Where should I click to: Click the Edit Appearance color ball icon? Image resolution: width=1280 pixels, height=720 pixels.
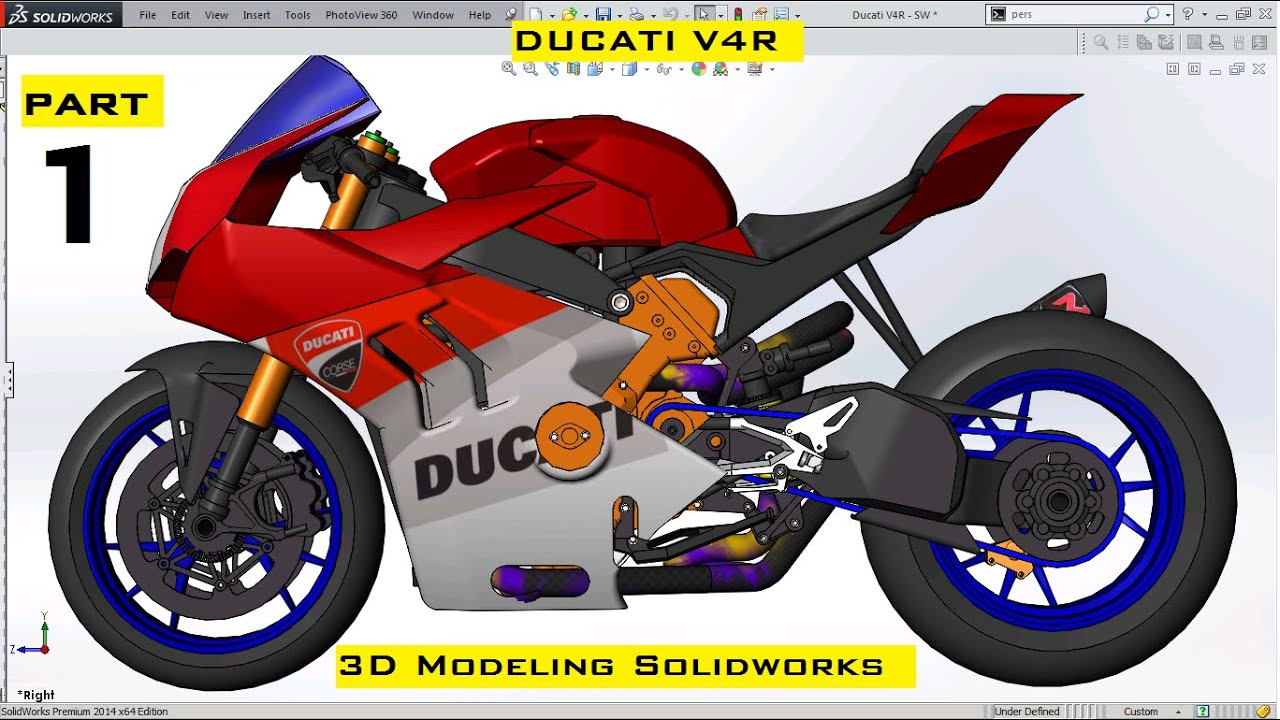699,69
